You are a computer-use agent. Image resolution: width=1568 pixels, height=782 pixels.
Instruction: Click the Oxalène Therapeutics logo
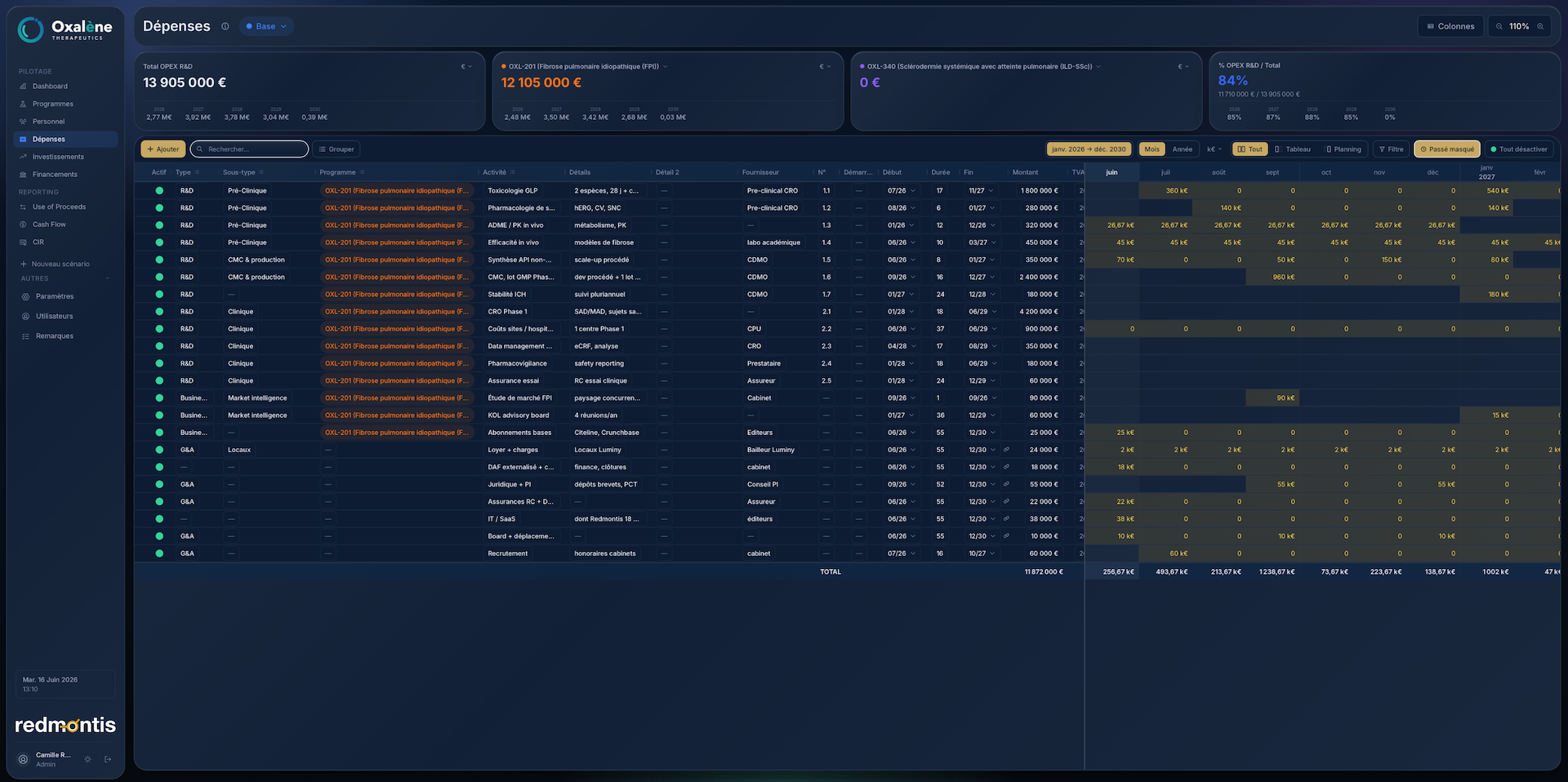tap(65, 30)
